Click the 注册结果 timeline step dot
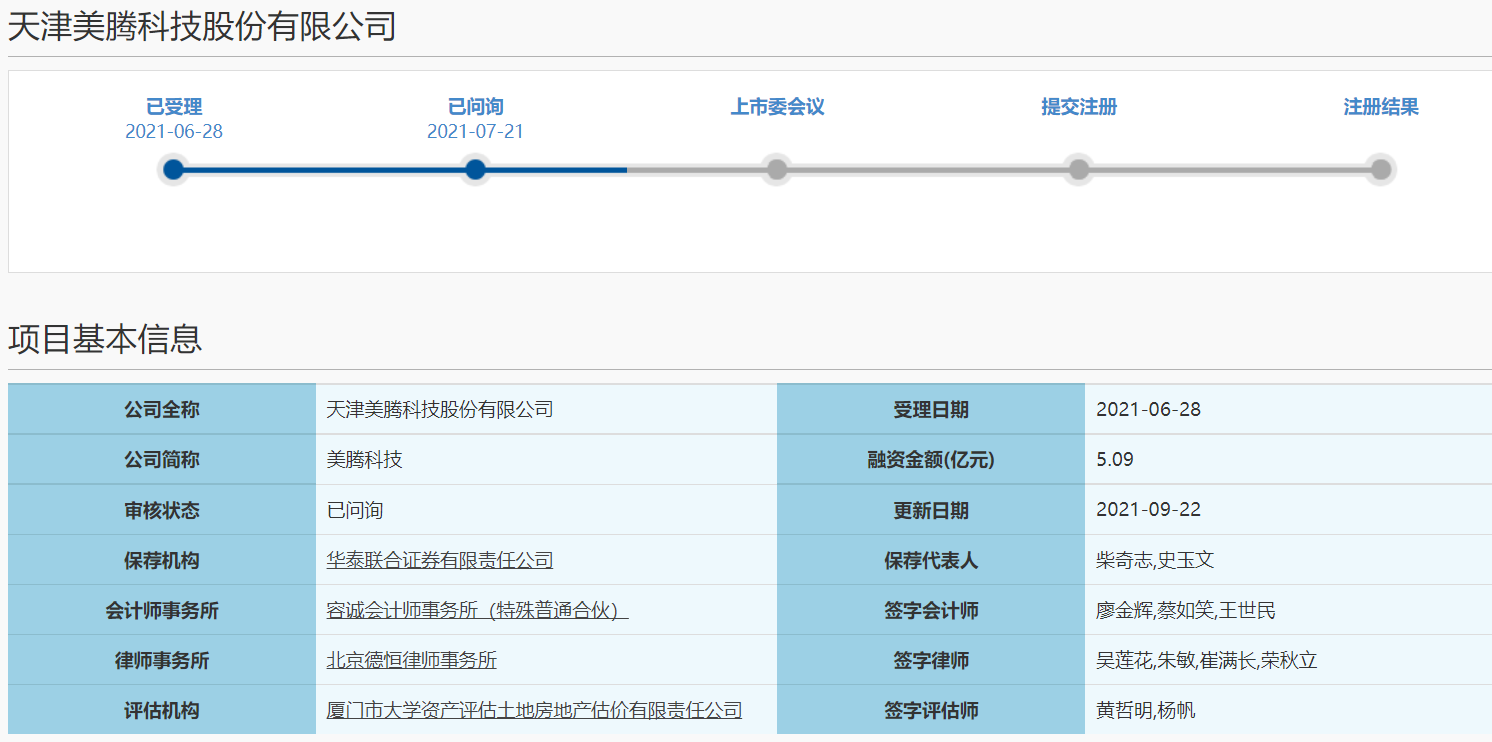 [x=1381, y=169]
